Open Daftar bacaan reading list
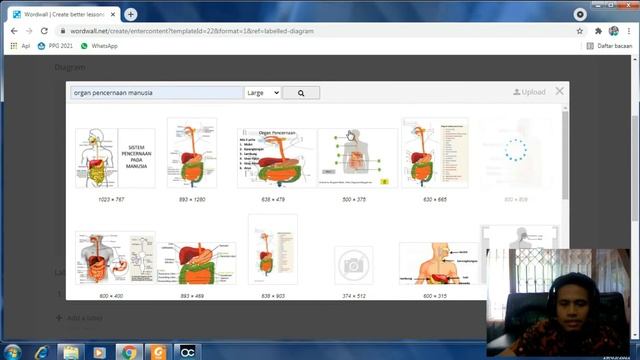 point(609,46)
